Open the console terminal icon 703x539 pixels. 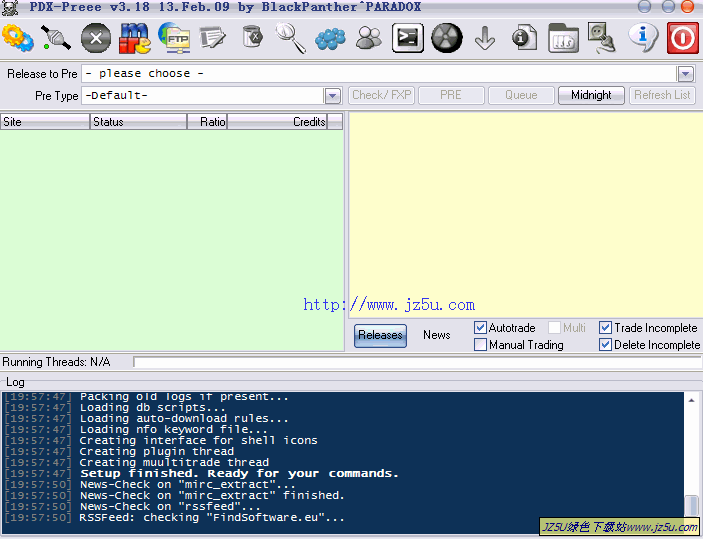pyautogui.click(x=407, y=39)
